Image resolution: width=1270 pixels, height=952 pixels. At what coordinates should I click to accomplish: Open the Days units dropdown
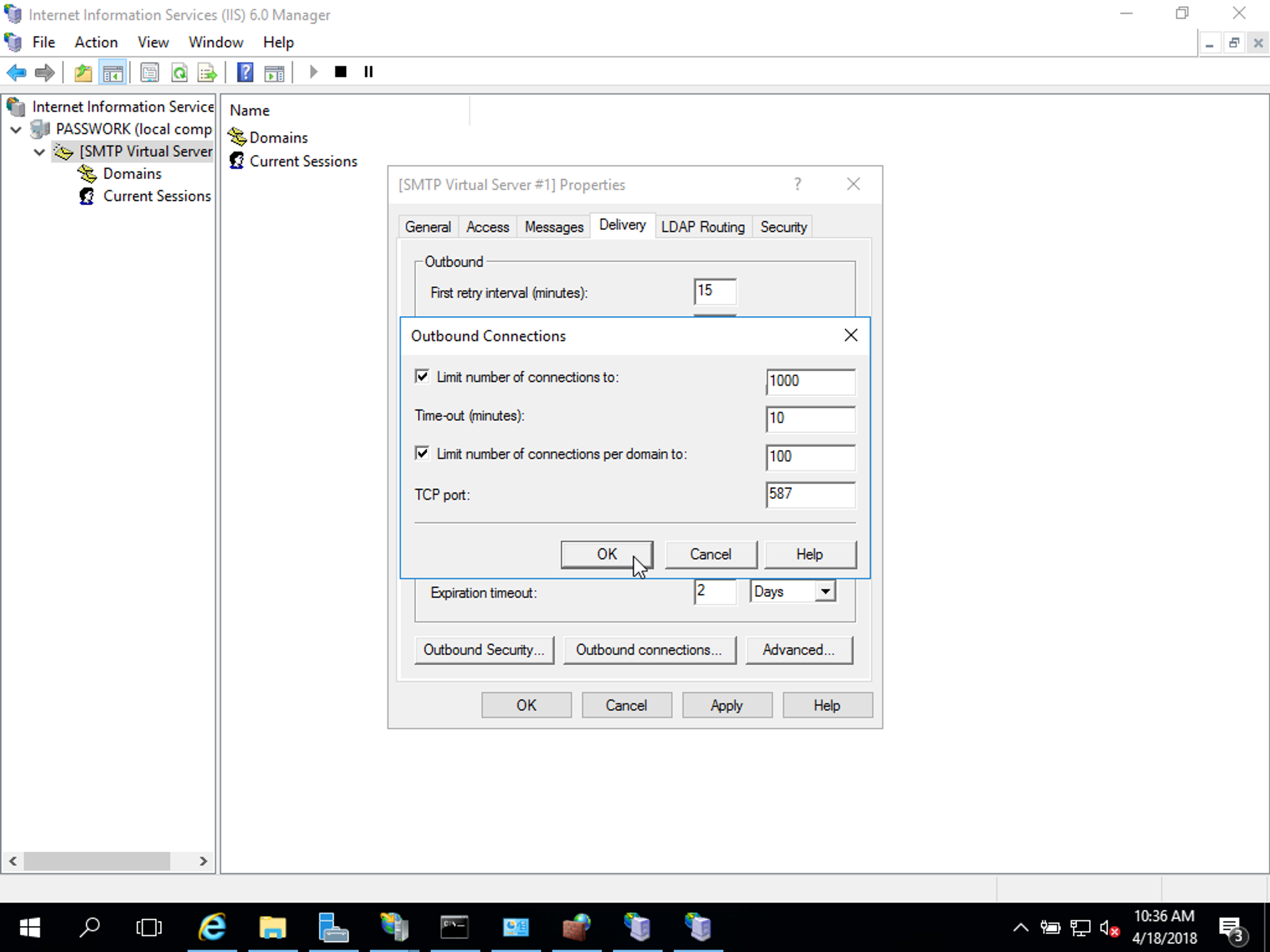click(x=824, y=591)
